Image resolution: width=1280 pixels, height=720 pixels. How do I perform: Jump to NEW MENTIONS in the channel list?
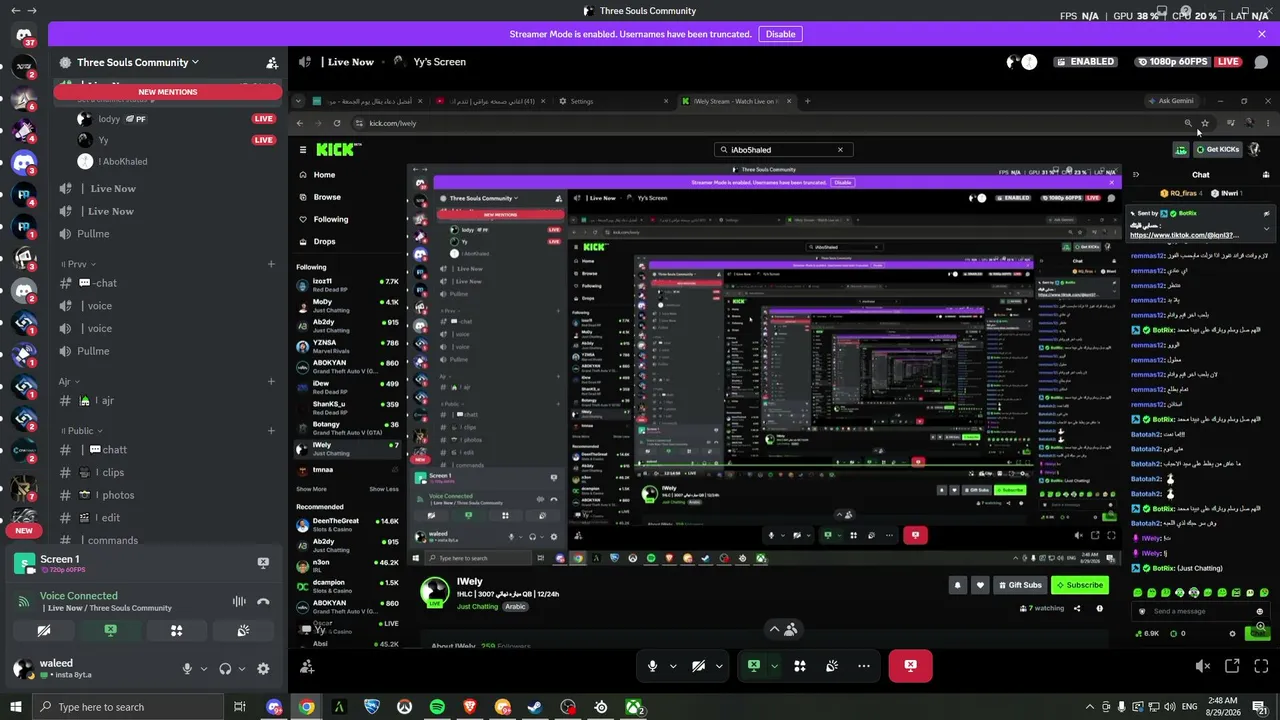pos(167,92)
